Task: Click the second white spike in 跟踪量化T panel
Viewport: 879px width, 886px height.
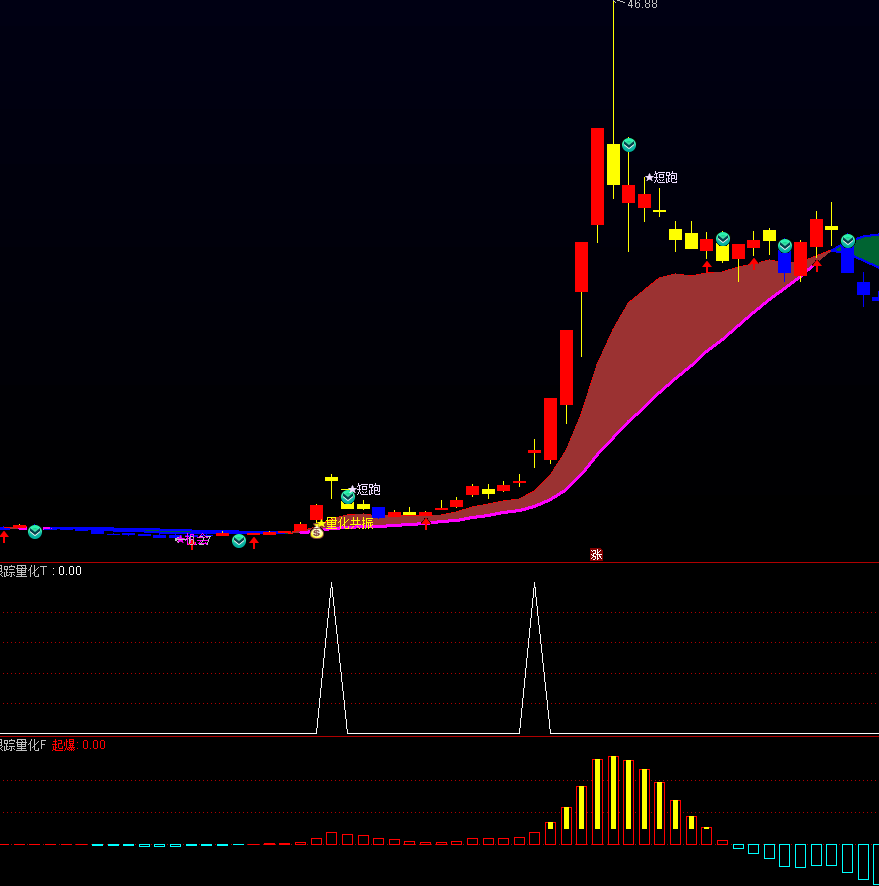Action: pos(535,650)
